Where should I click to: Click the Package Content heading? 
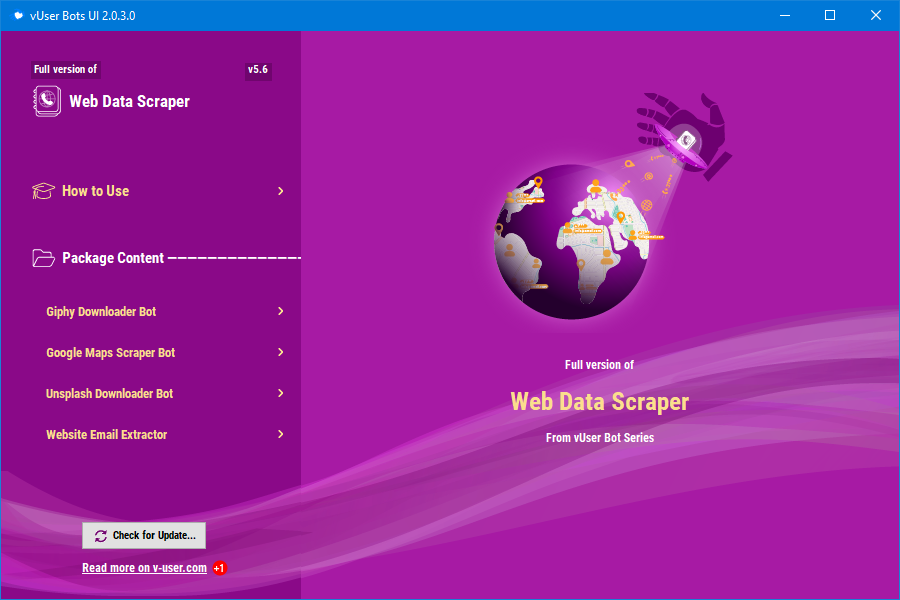[x=113, y=258]
